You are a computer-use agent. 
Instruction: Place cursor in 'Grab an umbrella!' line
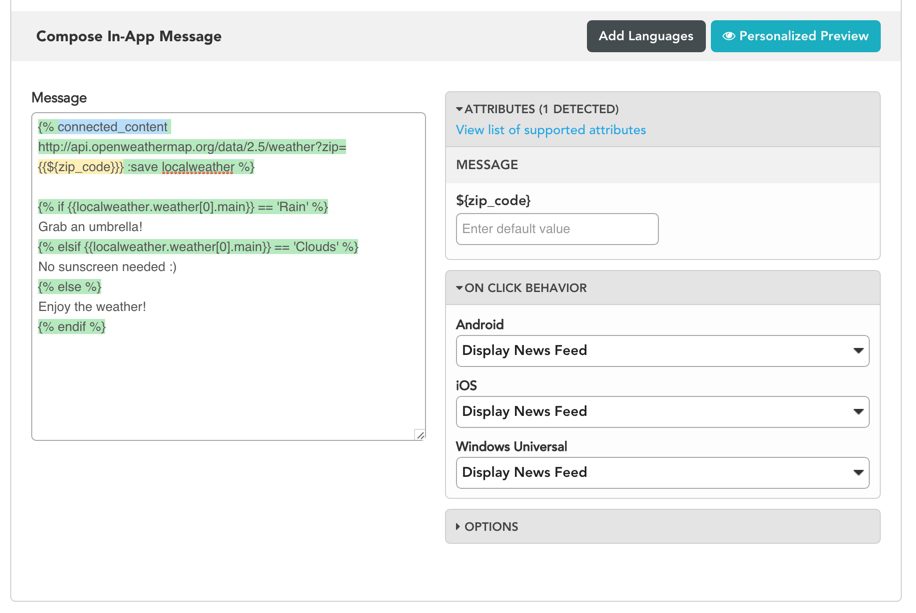coord(90,227)
